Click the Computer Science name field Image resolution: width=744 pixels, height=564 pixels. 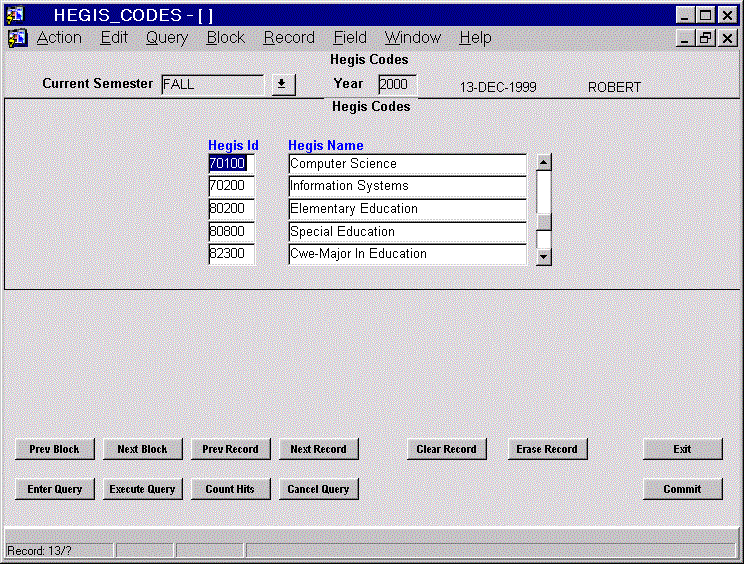tap(407, 164)
